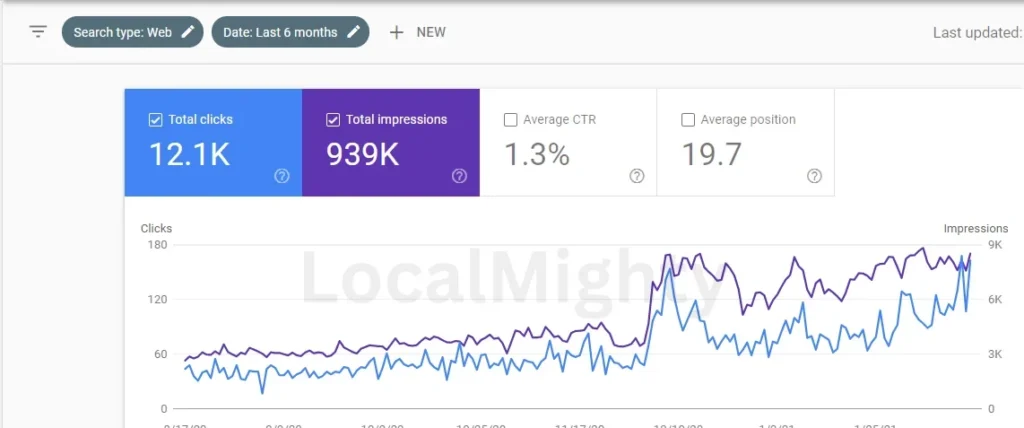
Task: Open help icon on Total impressions card
Action: coord(459,176)
